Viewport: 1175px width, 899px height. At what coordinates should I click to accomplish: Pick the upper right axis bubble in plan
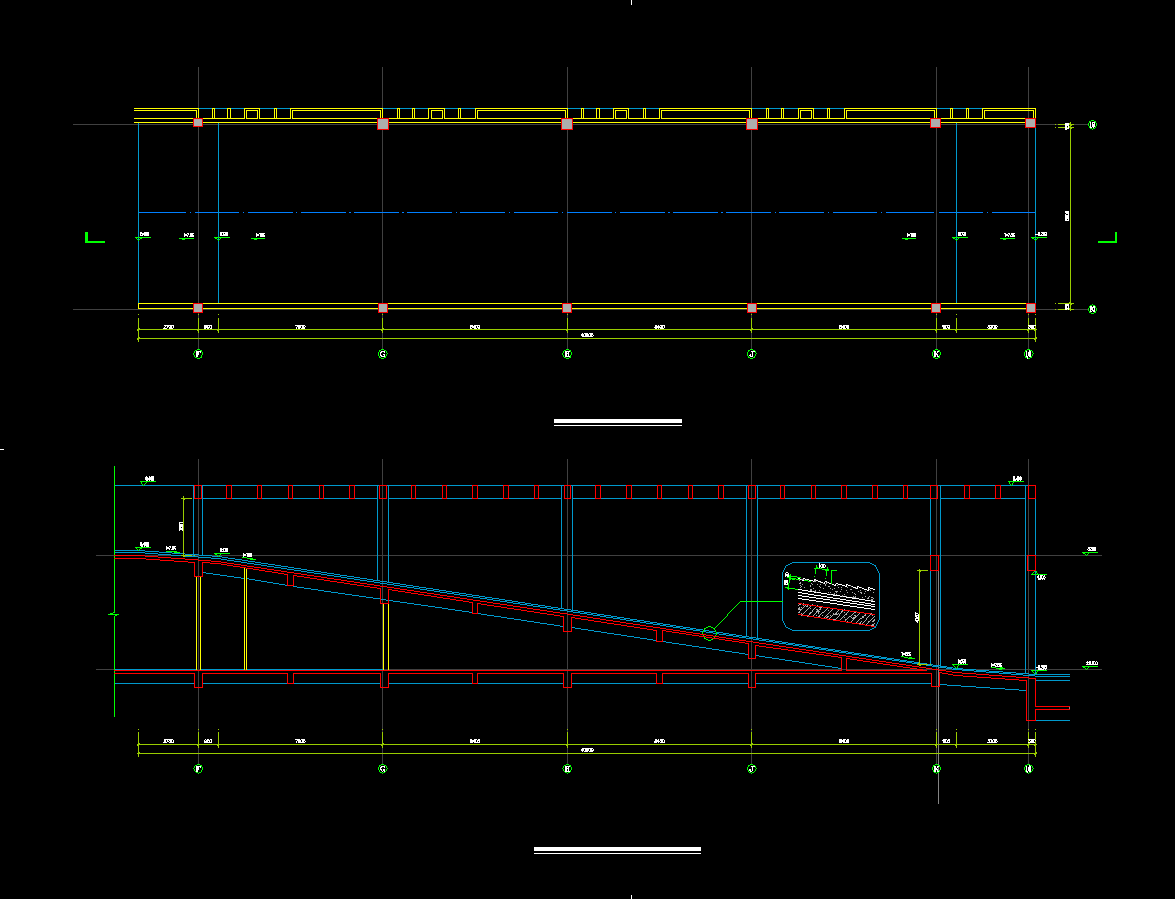[1092, 125]
